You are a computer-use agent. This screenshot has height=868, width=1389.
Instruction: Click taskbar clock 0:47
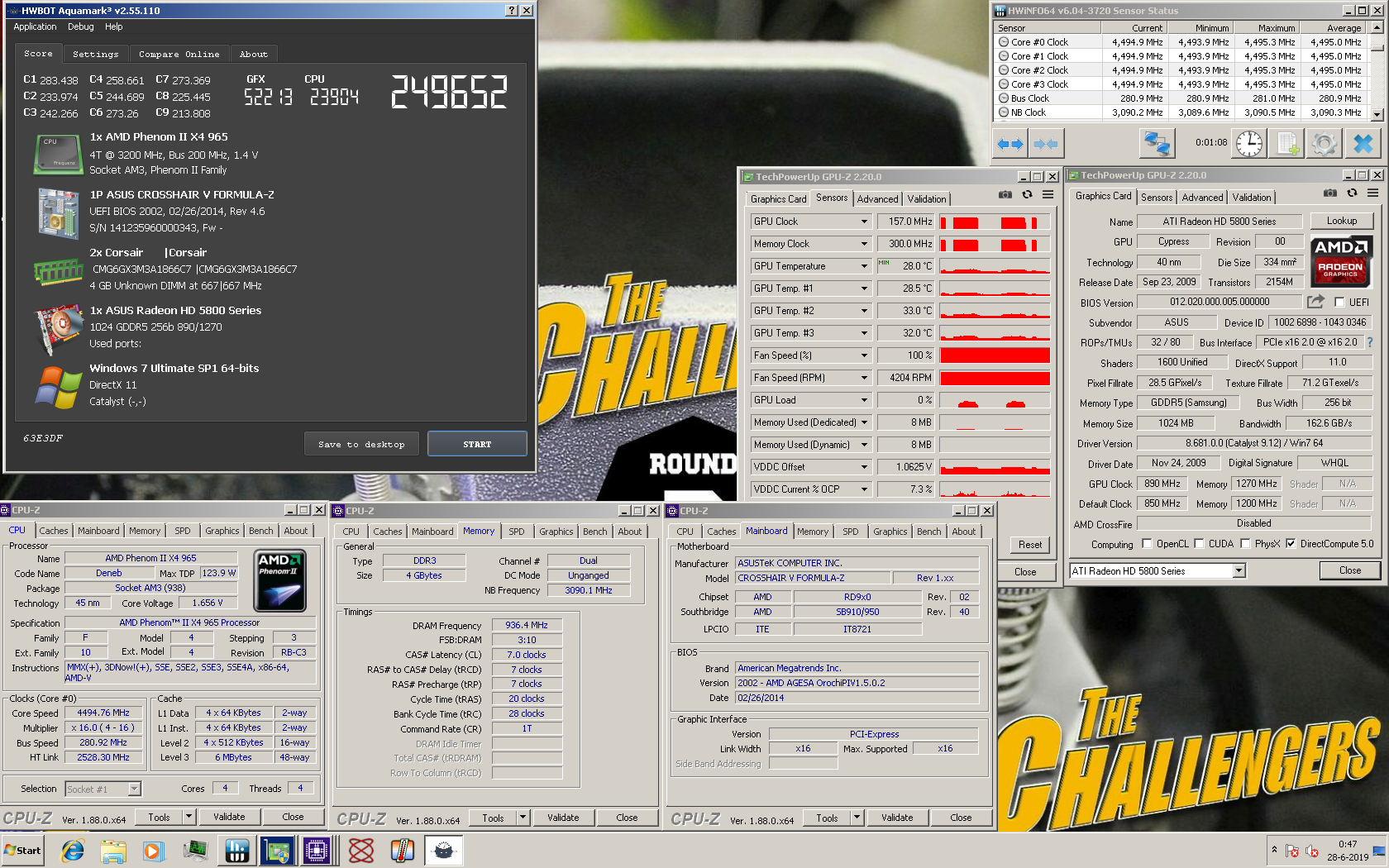1347,845
